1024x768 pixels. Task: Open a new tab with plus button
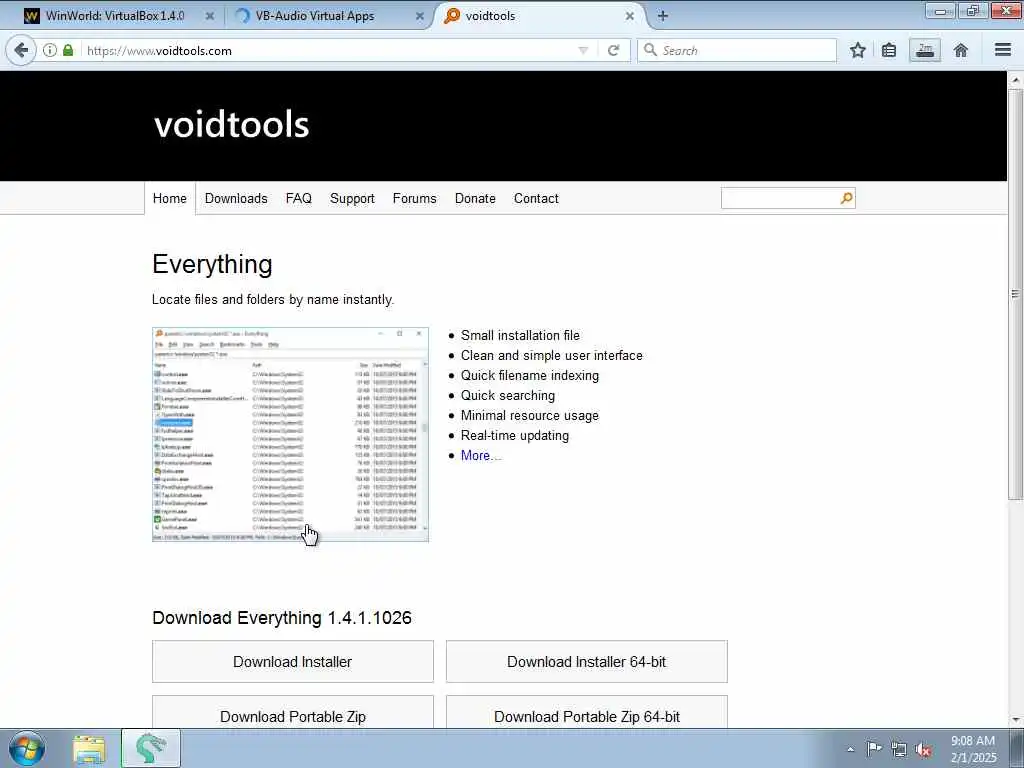[x=663, y=16]
